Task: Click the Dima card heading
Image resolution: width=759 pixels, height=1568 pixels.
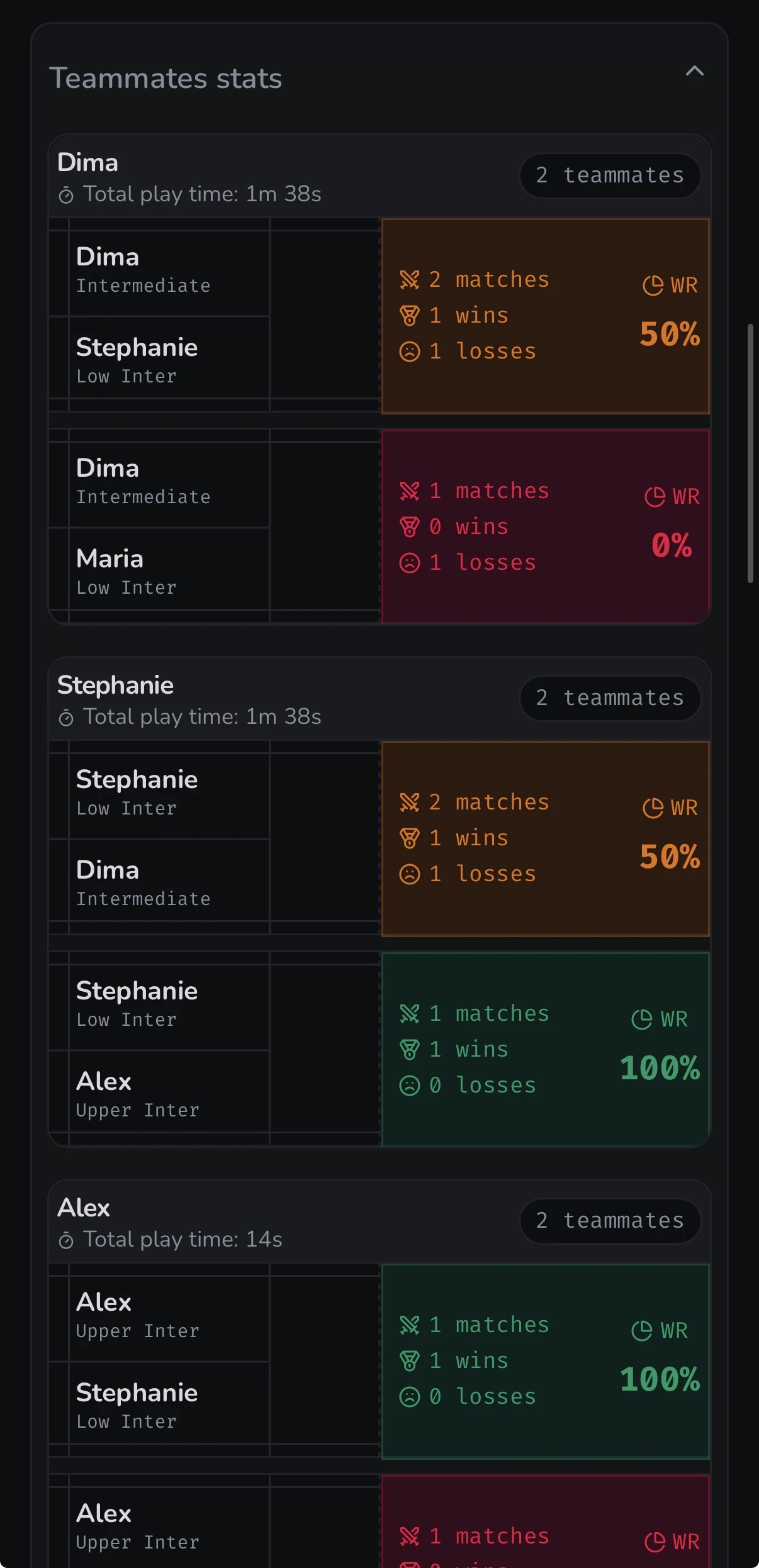Action: tap(88, 162)
